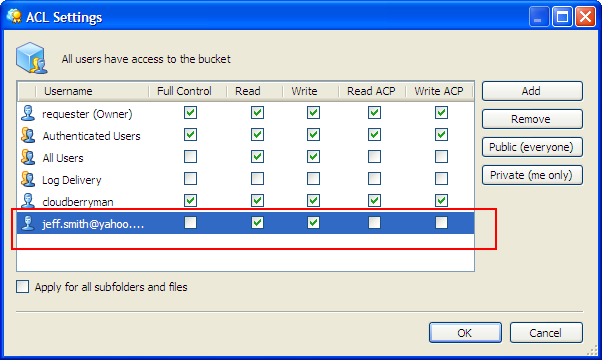The image size is (602, 360).
Task: Enable Full Control for All Users
Action: pyautogui.click(x=190, y=157)
